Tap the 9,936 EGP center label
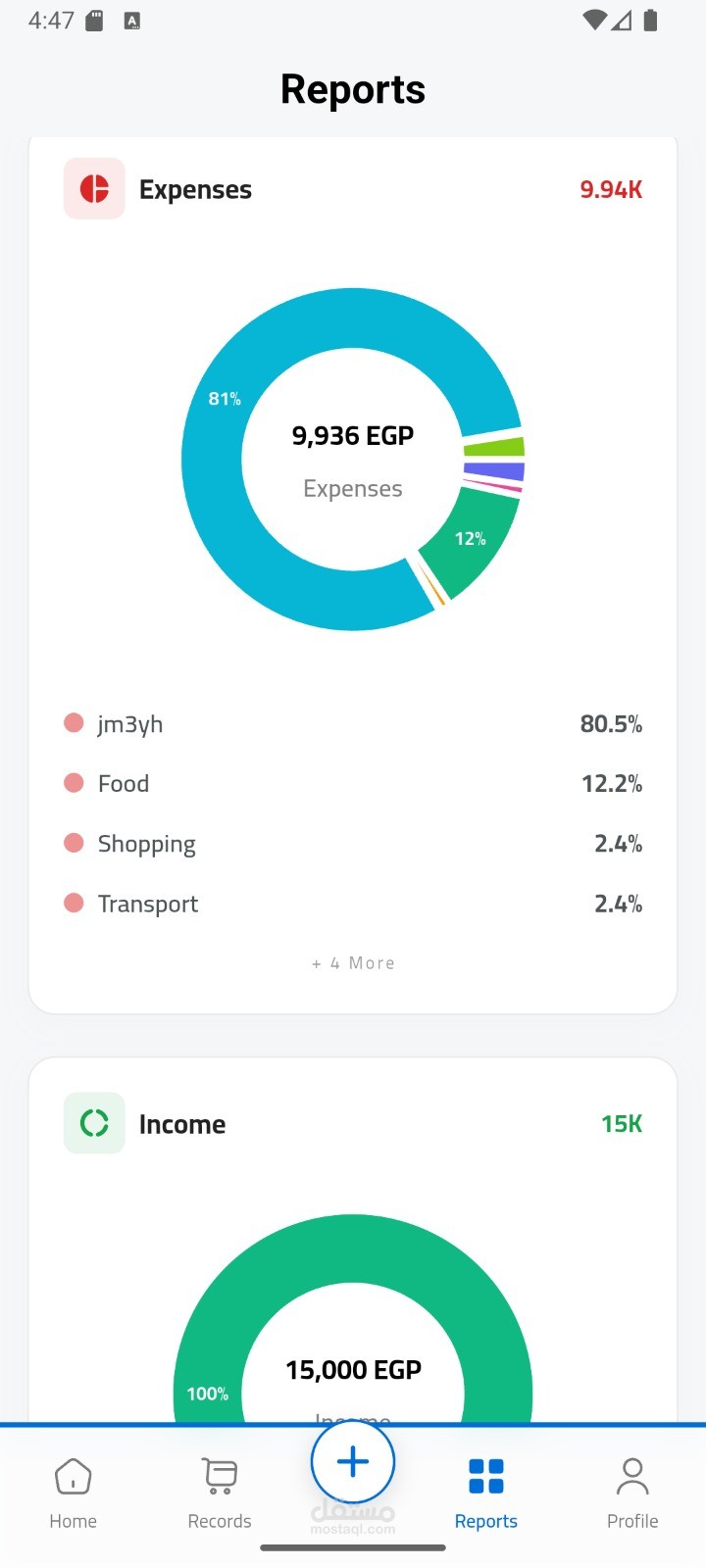 353,436
